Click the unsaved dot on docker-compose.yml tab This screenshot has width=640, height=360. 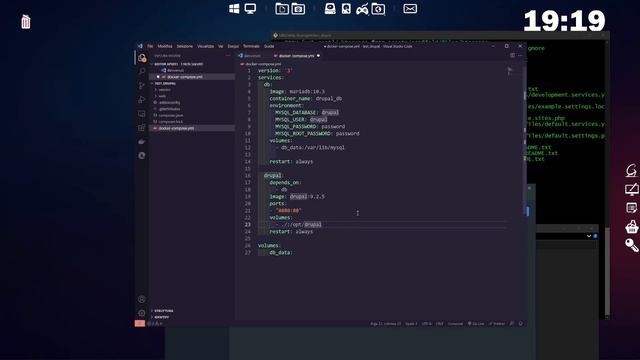tap(318, 56)
